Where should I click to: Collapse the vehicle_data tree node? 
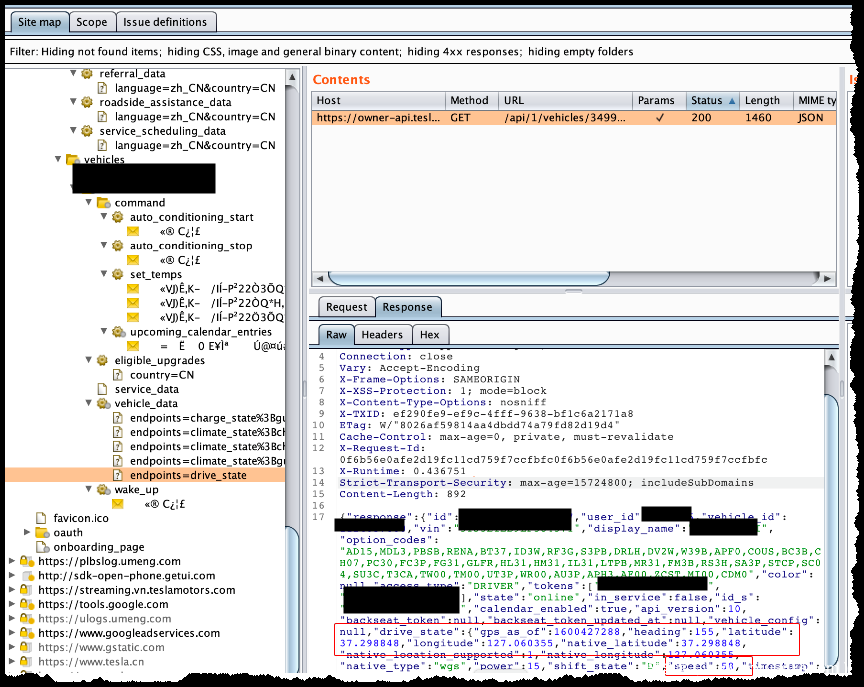click(89, 404)
